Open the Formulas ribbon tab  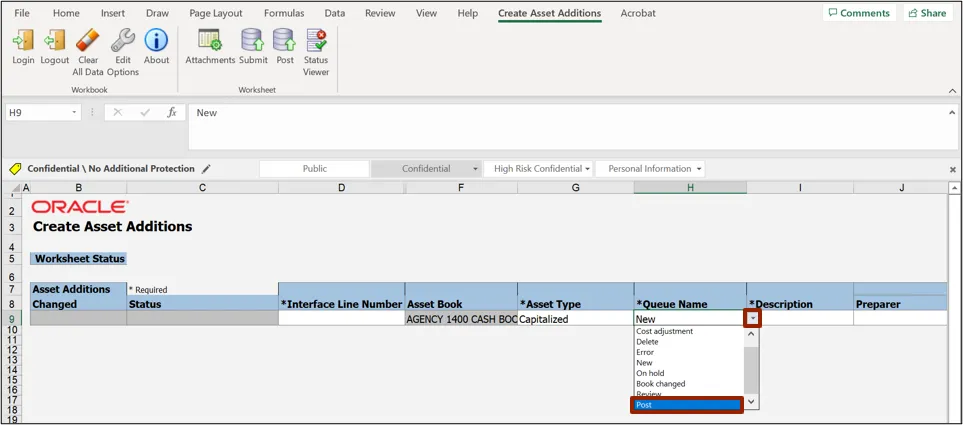pos(284,13)
